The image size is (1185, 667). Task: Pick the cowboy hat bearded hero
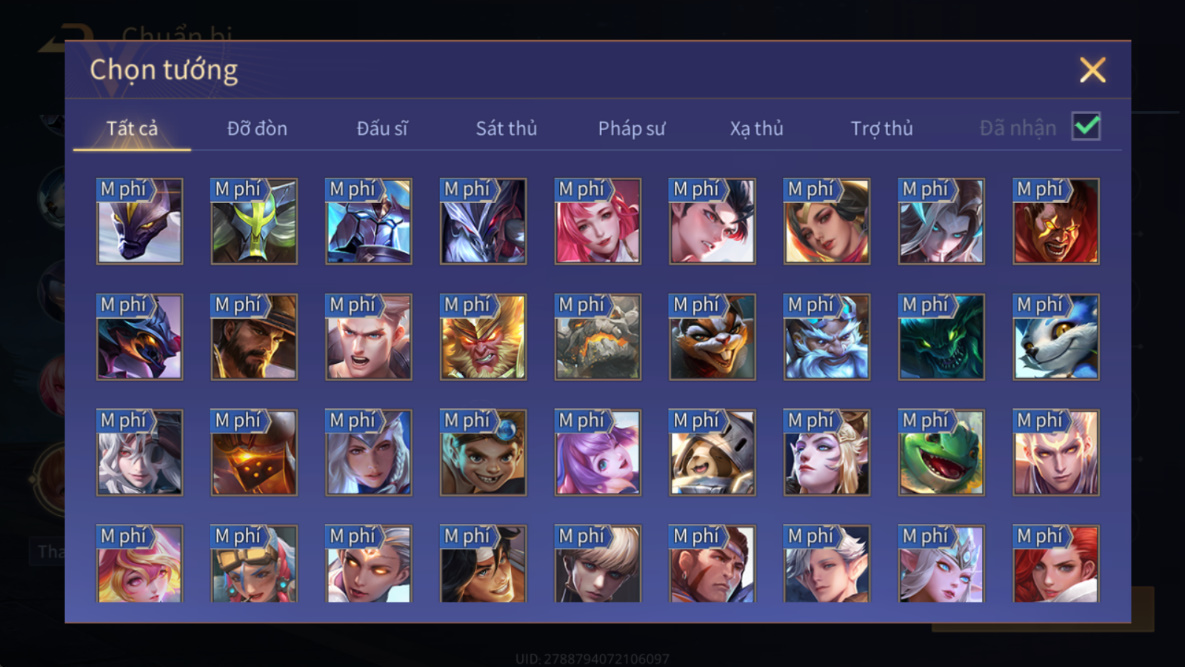coord(254,337)
